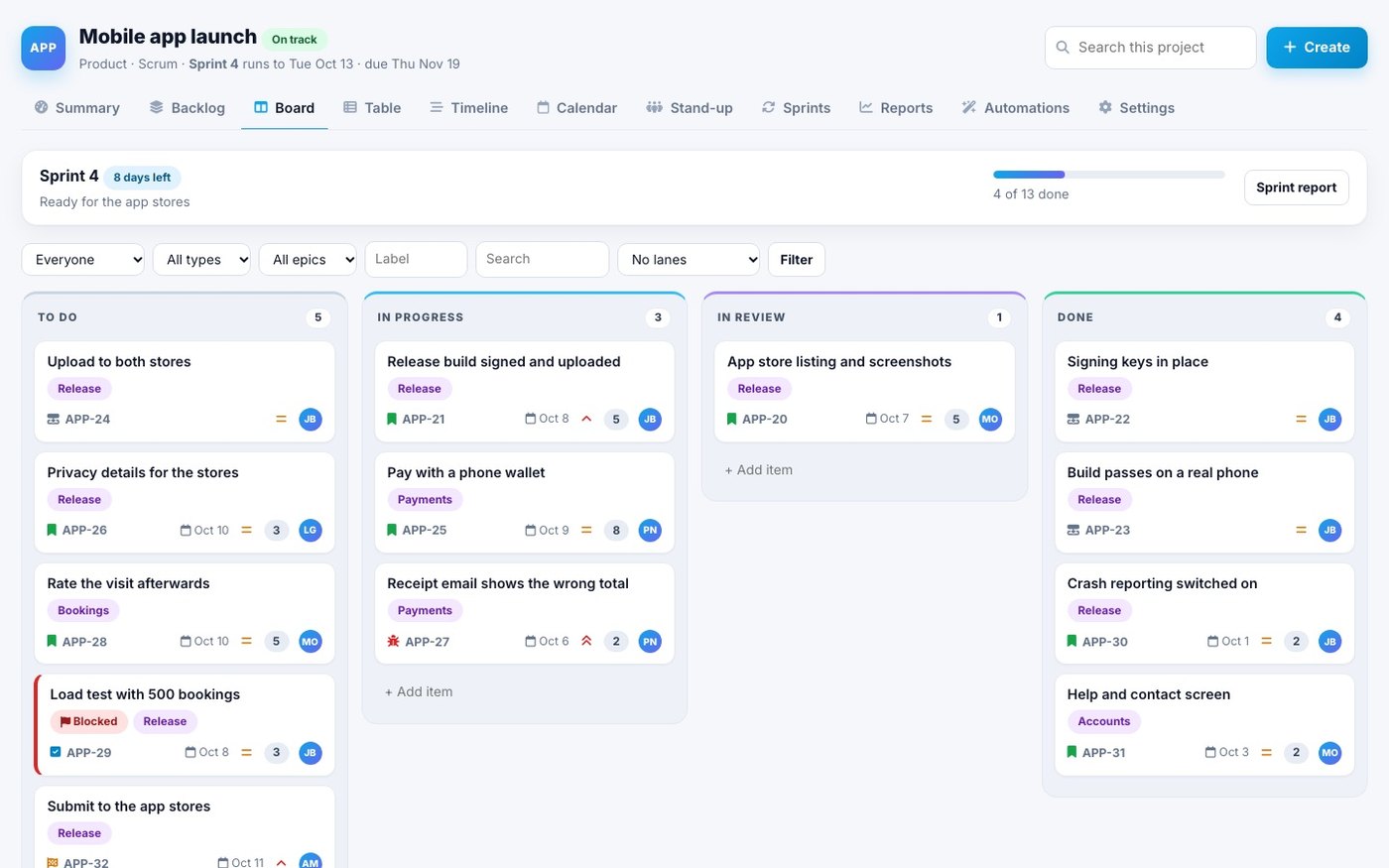Switch to the Summary tab

[77, 108]
